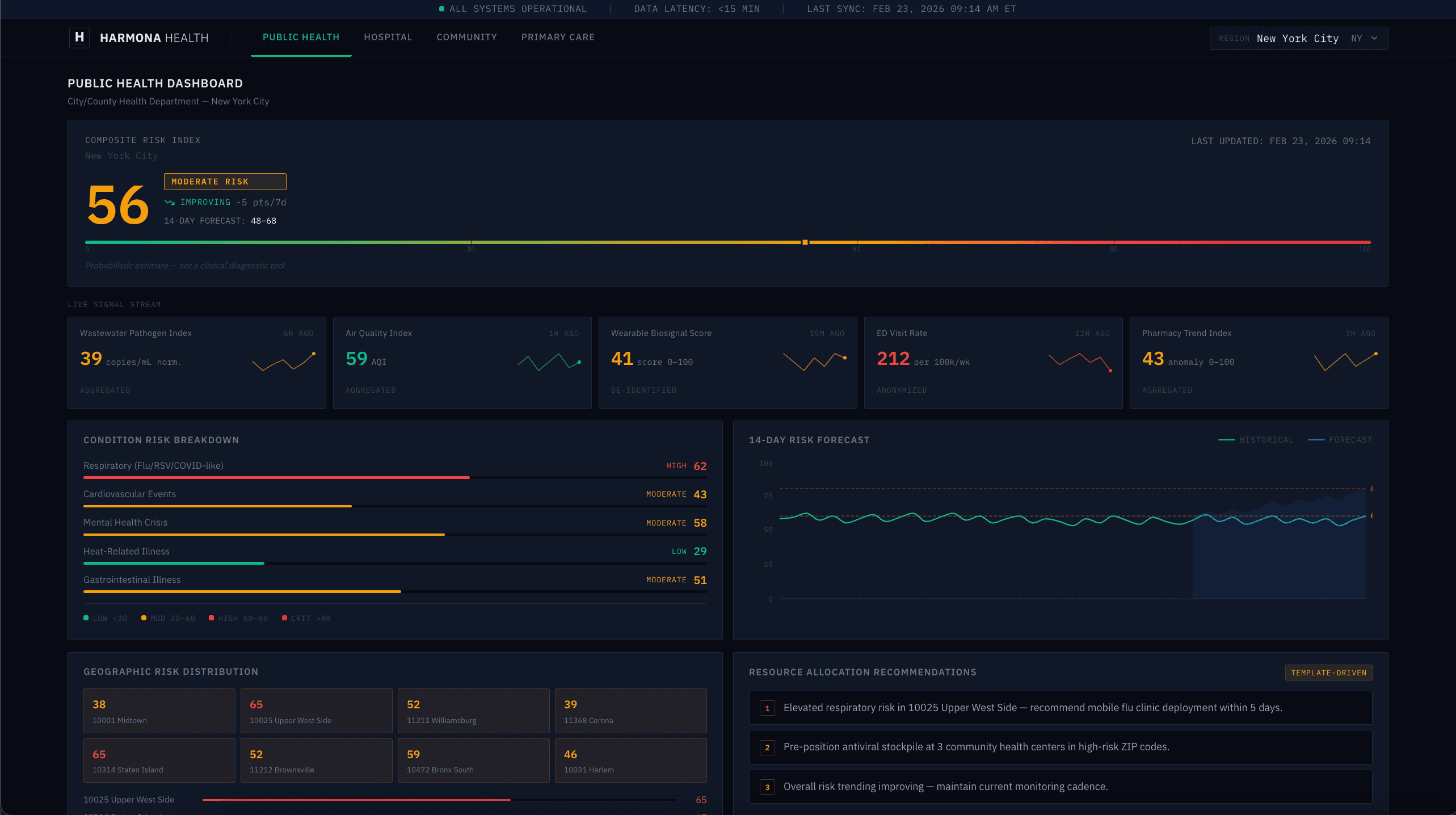Select the 10025 Upper West Side tile
The width and height of the screenshot is (1456, 815).
coord(316,711)
